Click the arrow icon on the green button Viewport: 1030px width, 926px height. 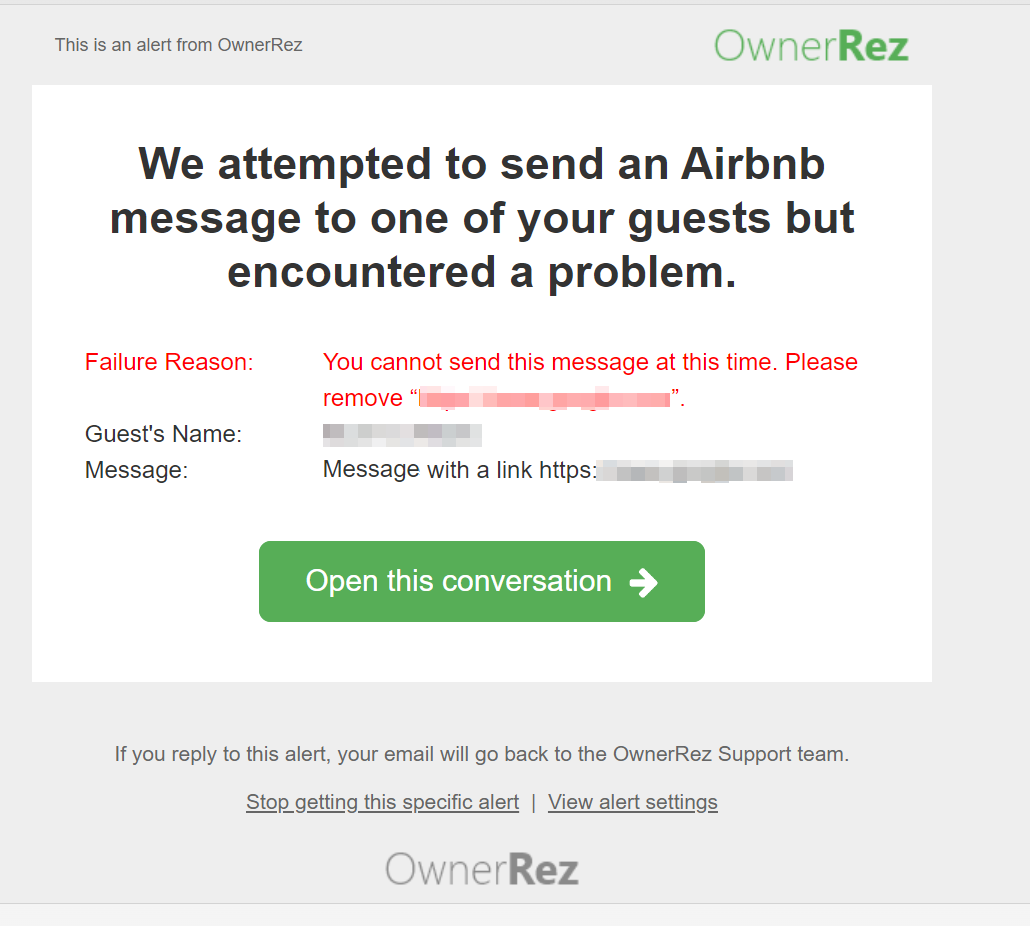pyautogui.click(x=643, y=583)
